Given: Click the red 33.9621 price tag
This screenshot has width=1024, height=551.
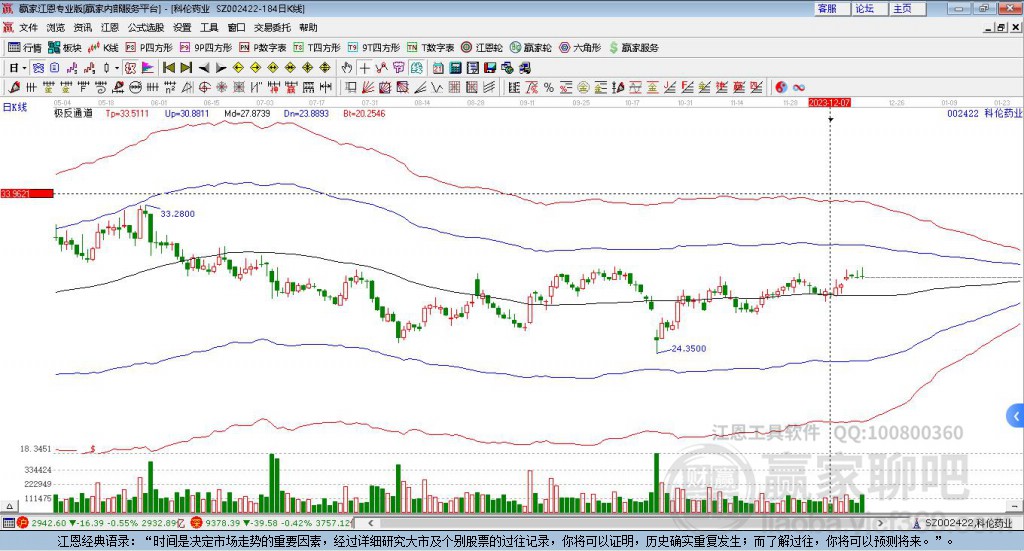Looking at the screenshot, I should (27, 193).
